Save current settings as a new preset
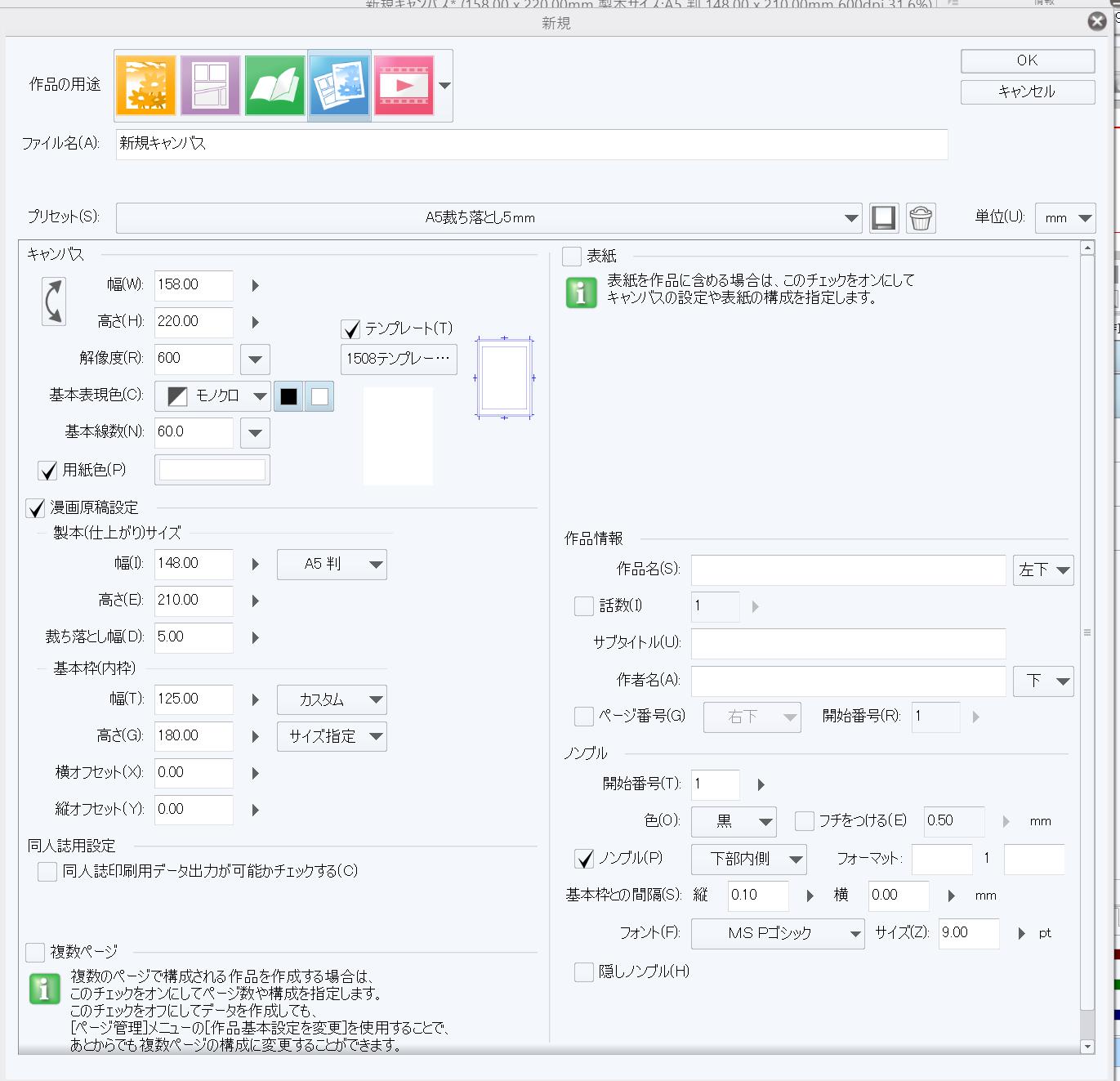1120x1081 pixels. 883,217
